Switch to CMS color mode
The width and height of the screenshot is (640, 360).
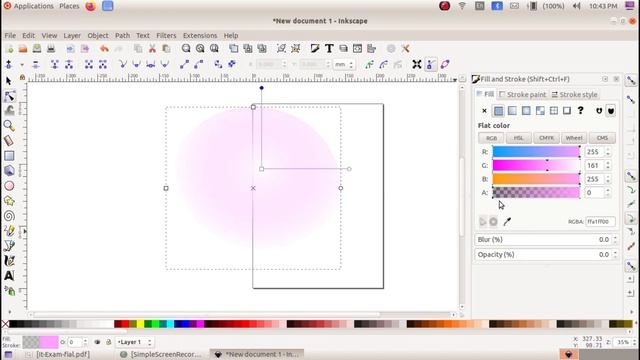coord(602,138)
